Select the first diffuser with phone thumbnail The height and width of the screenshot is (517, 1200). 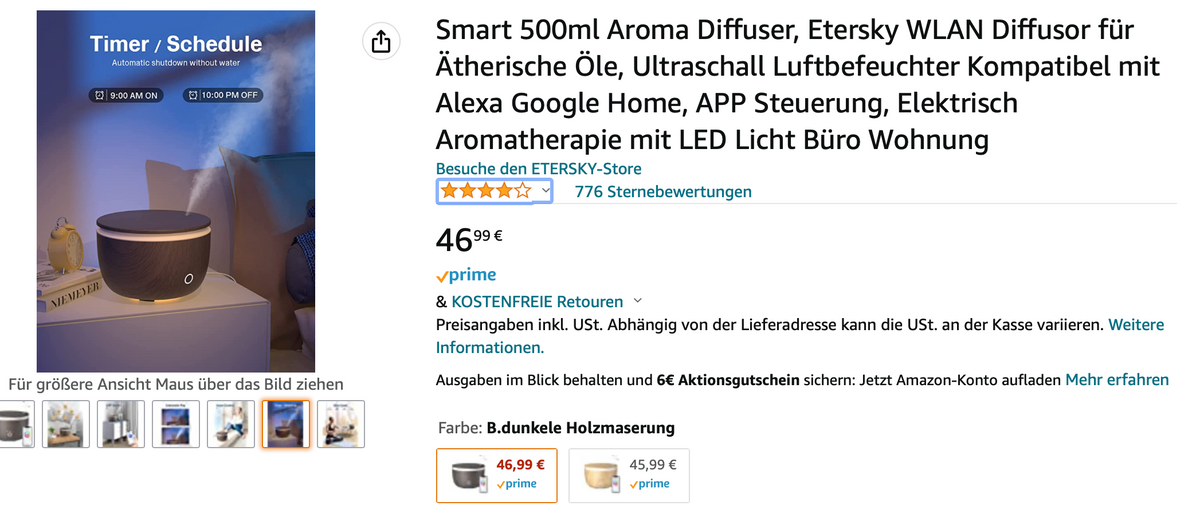coord(16,424)
